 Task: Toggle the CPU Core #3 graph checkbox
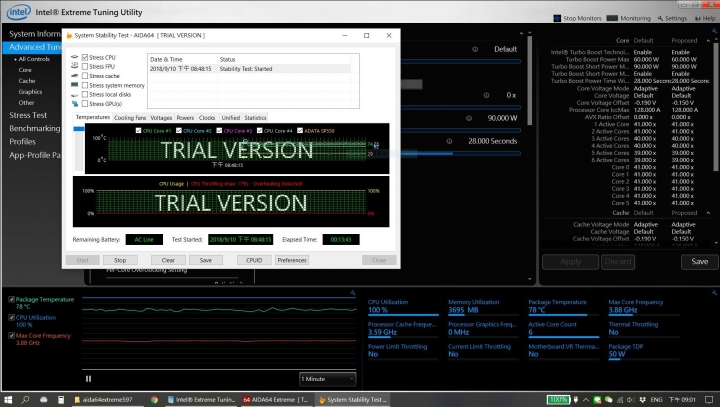tap(219, 130)
